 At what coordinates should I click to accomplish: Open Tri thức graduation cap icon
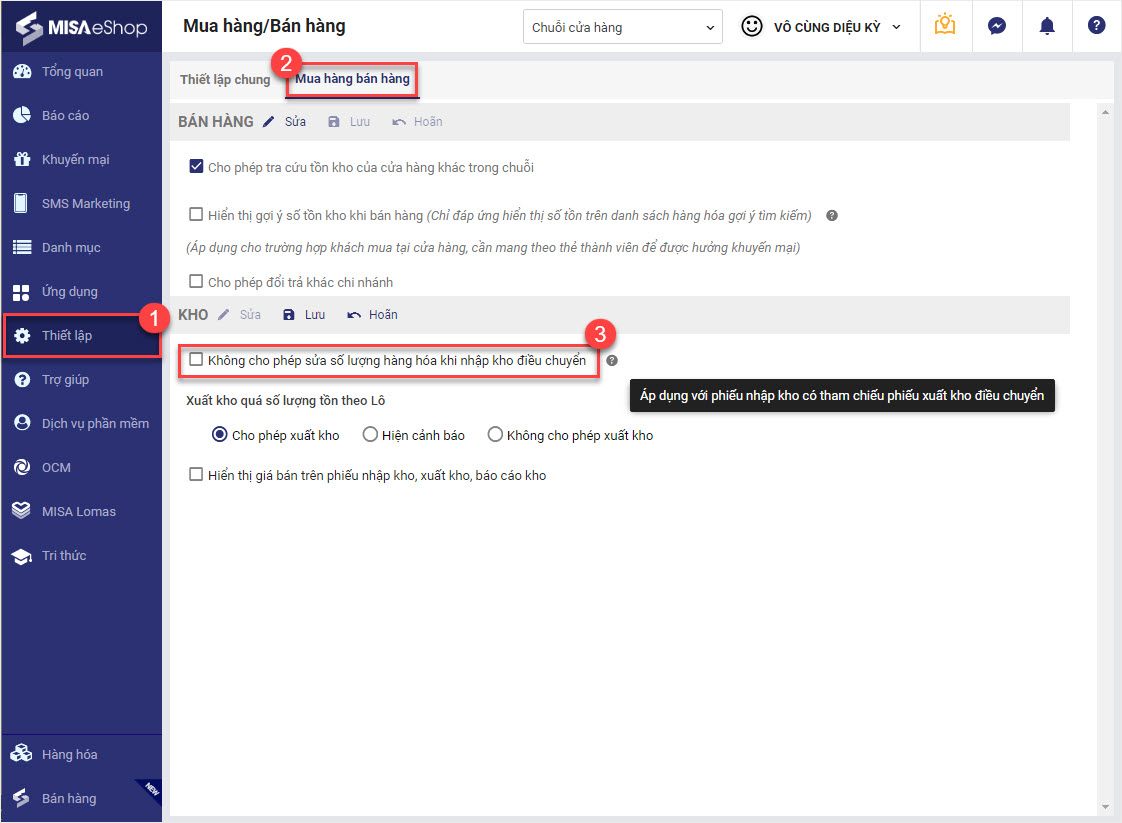(x=22, y=556)
